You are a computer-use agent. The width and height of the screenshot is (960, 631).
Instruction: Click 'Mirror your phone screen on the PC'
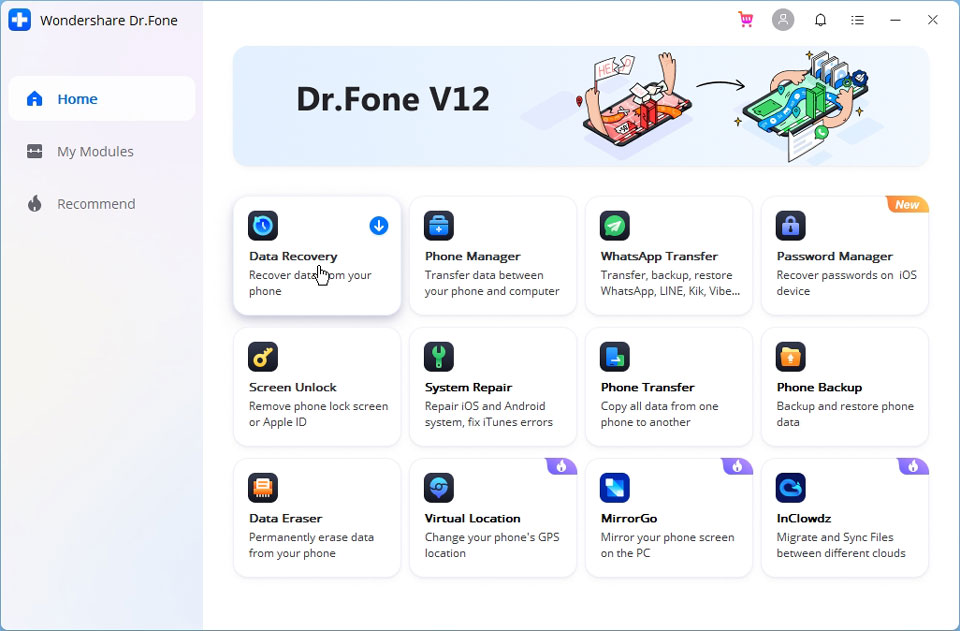(x=667, y=545)
